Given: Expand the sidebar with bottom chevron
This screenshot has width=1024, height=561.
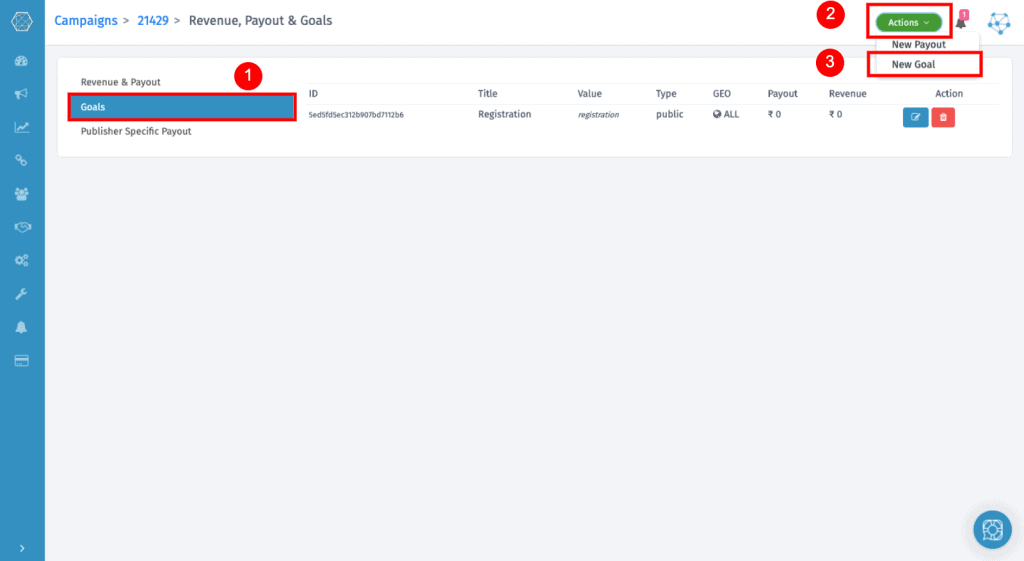Looking at the screenshot, I should (x=21, y=547).
